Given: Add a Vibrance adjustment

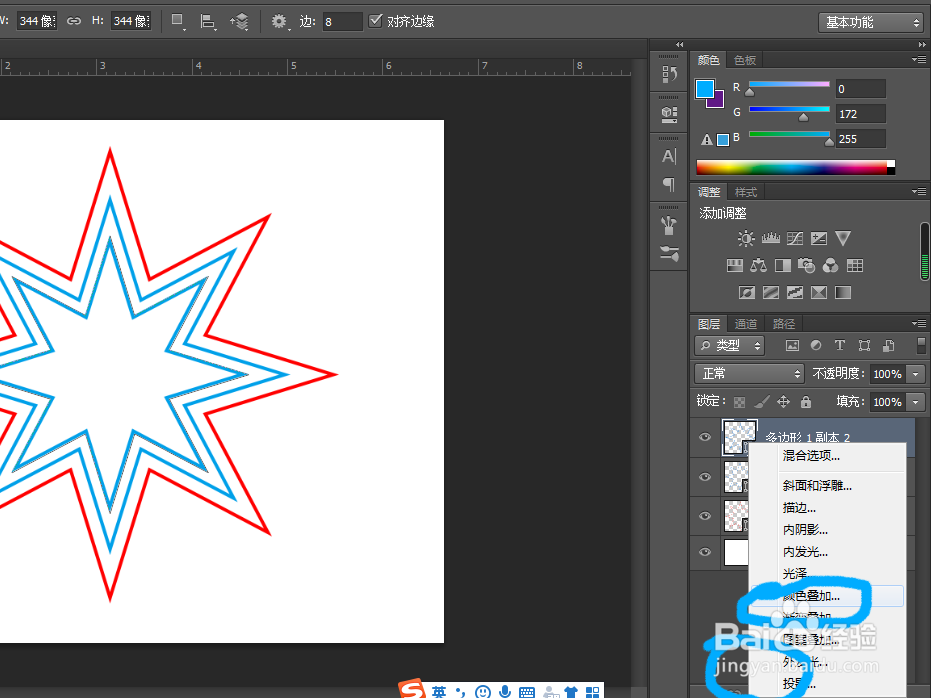Looking at the screenshot, I should coord(843,239).
